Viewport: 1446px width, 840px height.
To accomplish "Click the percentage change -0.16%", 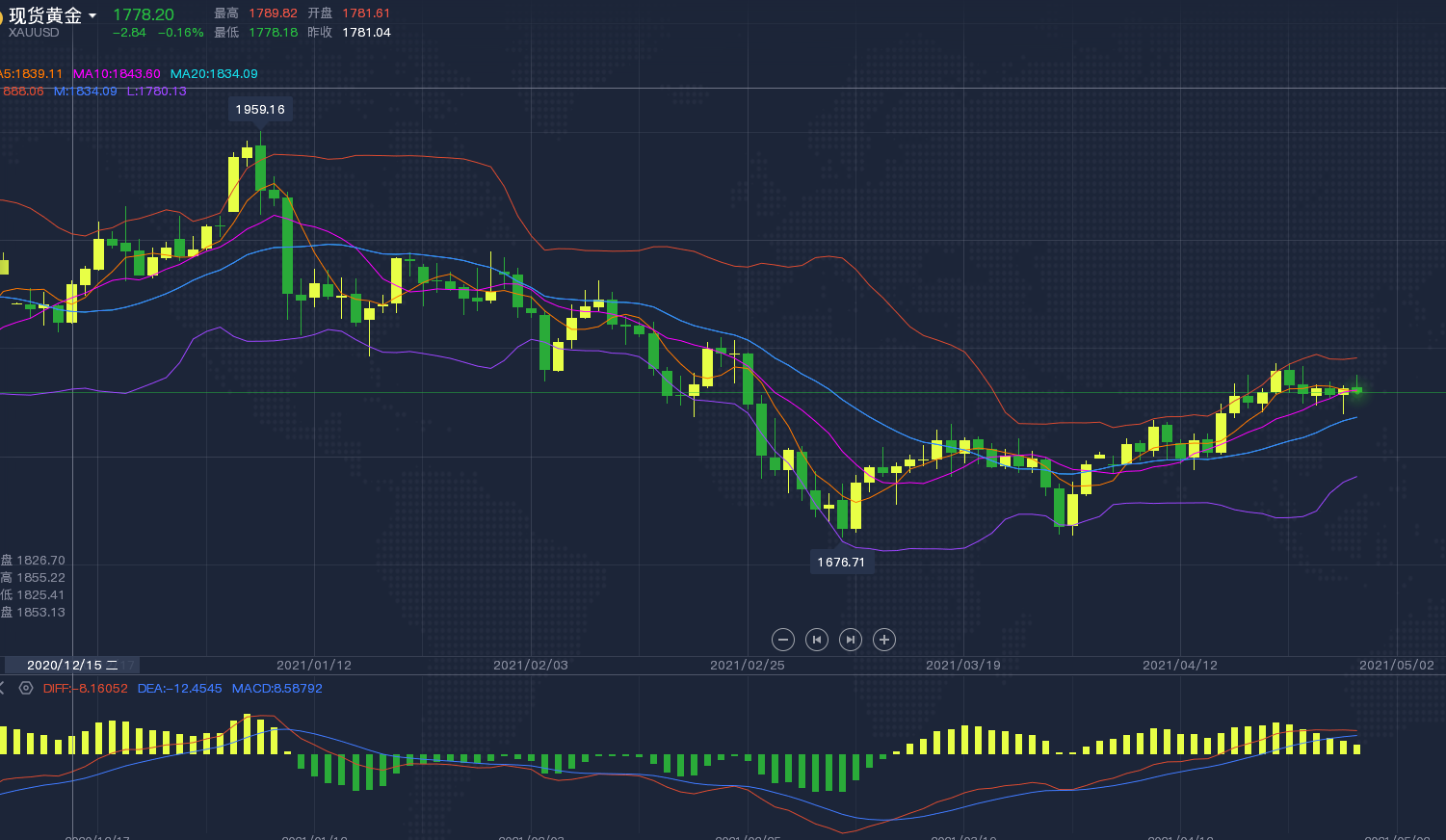I will coord(181,33).
